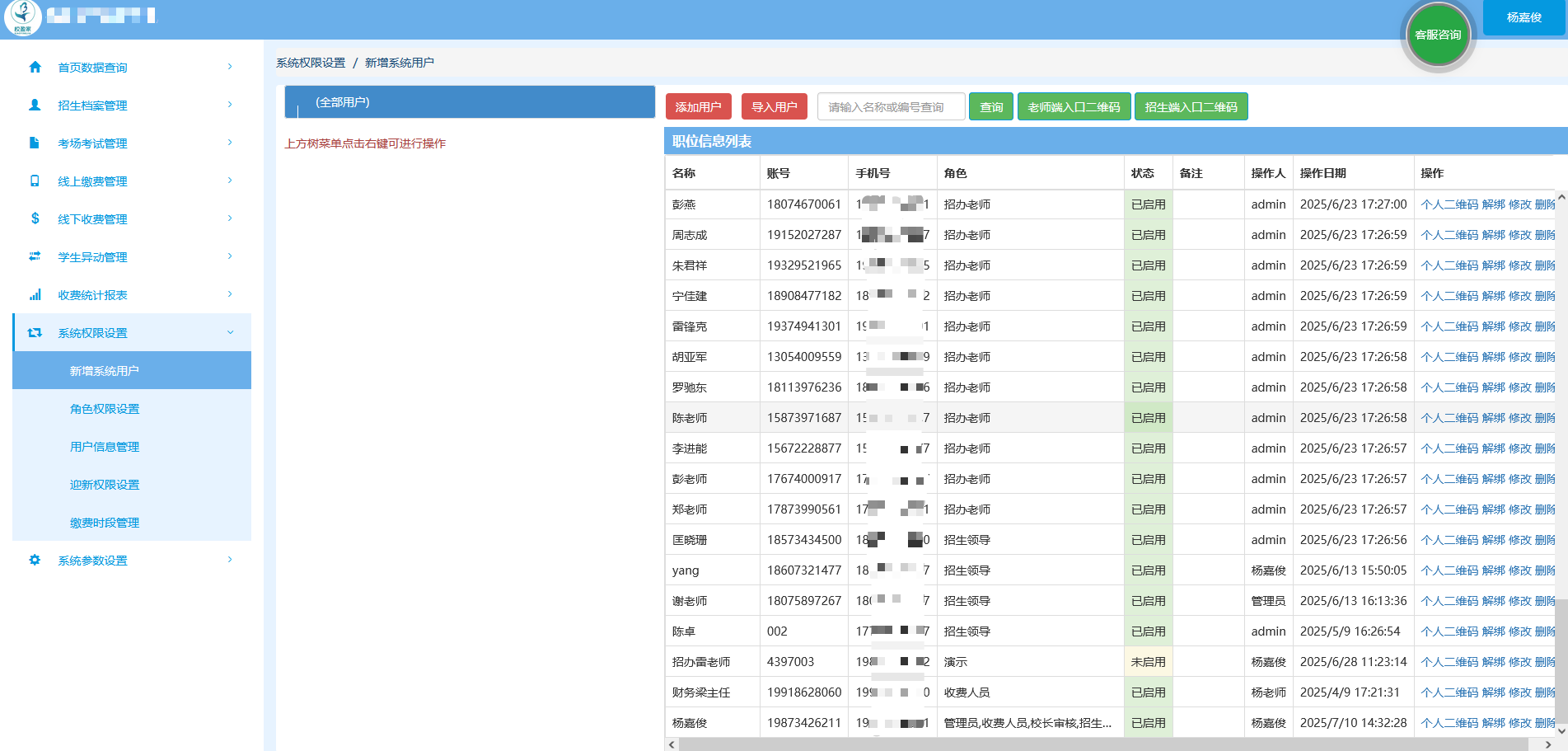The width and height of the screenshot is (1568, 751).
Task: Click the gear icon beside 系统参数设置
Action: pyautogui.click(x=35, y=561)
